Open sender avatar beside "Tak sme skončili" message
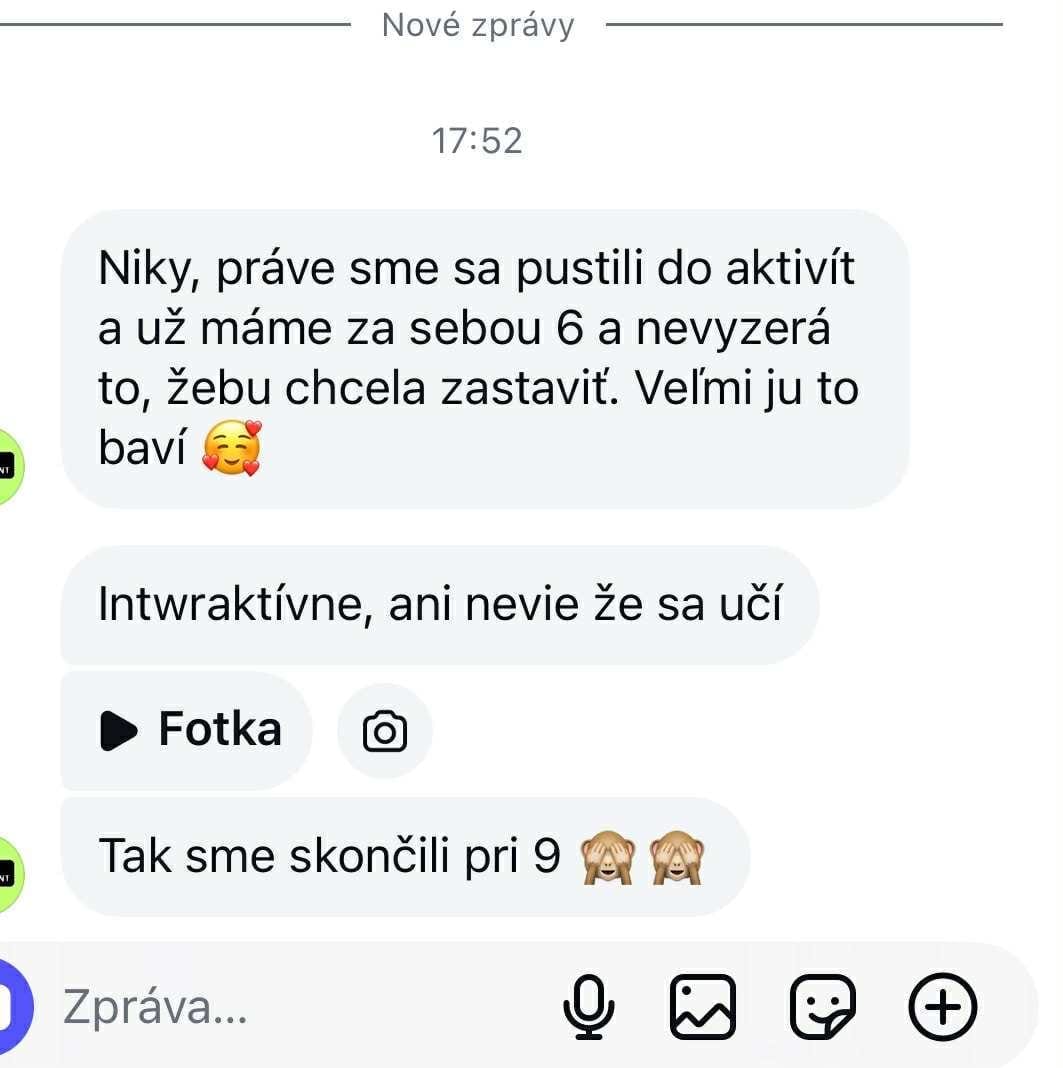This screenshot has height=1068, width=1063. coord(10,875)
